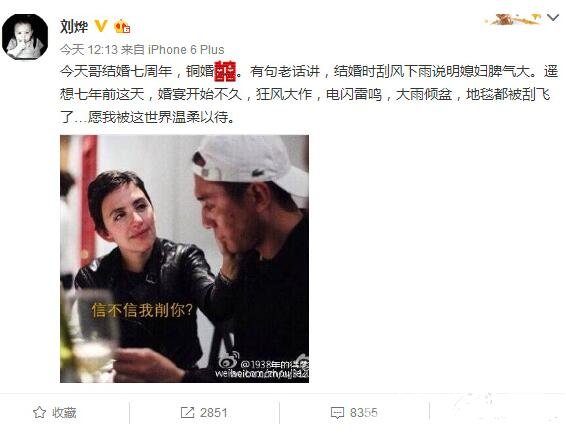Open the 刘烨 username link
The image size is (566, 436).
point(74,27)
